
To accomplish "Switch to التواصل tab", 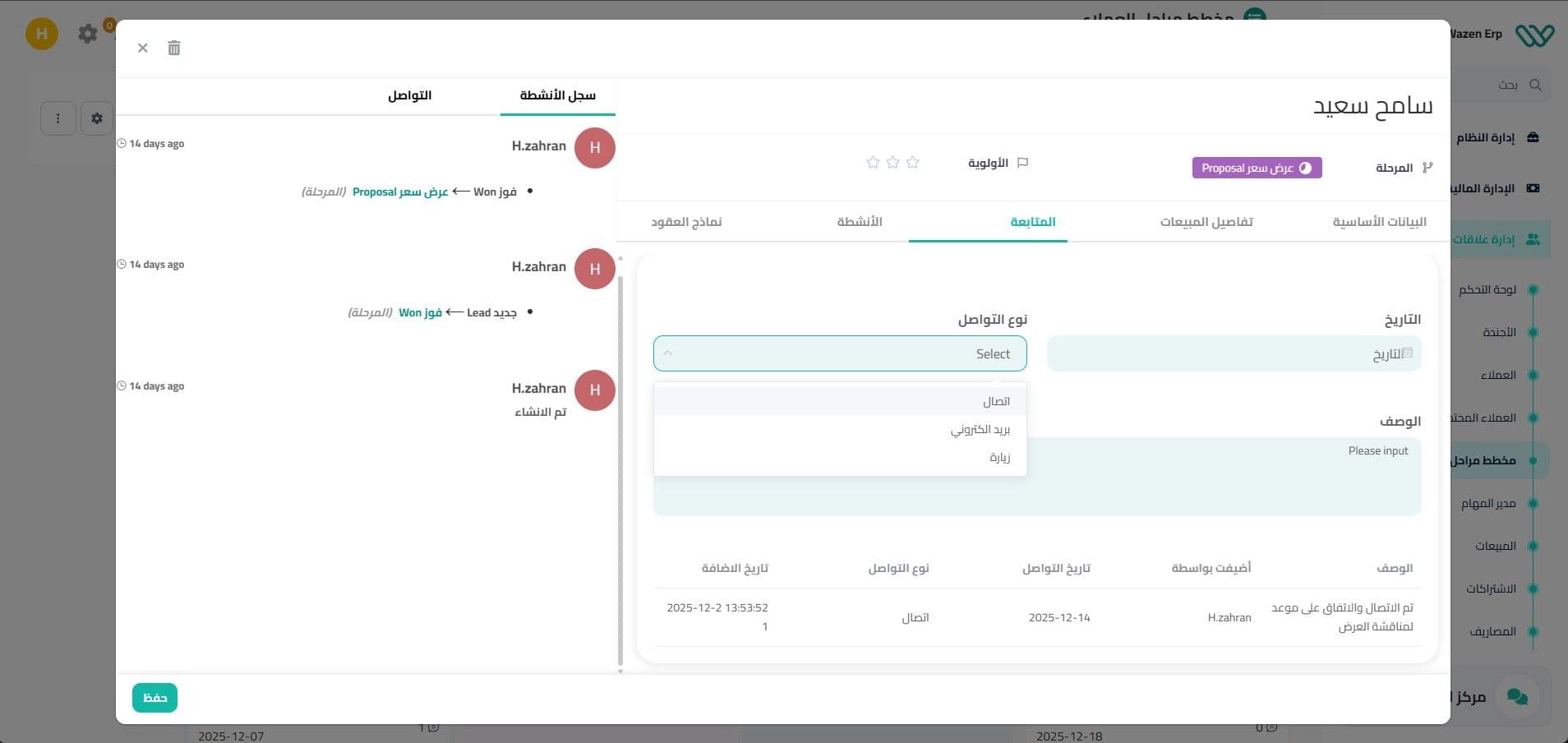I will tap(409, 96).
